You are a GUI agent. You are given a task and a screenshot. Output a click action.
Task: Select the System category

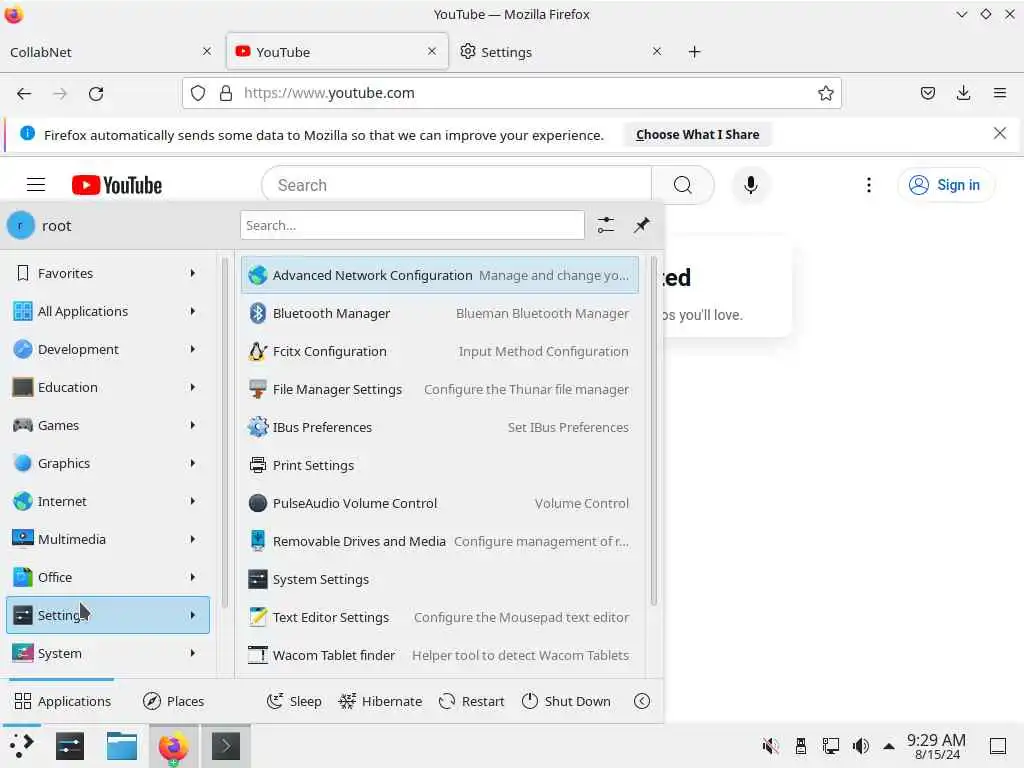108,653
